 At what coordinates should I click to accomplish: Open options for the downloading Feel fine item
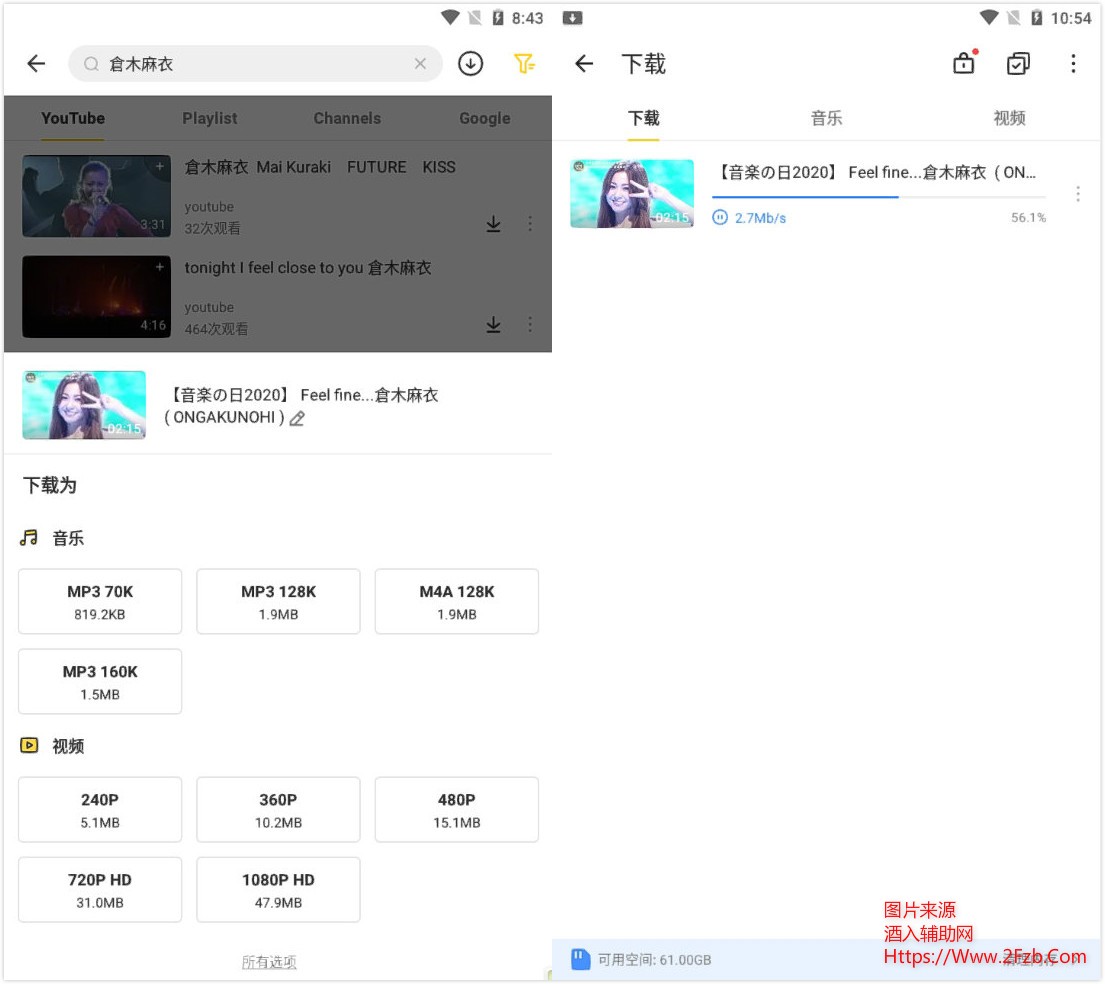click(1078, 194)
